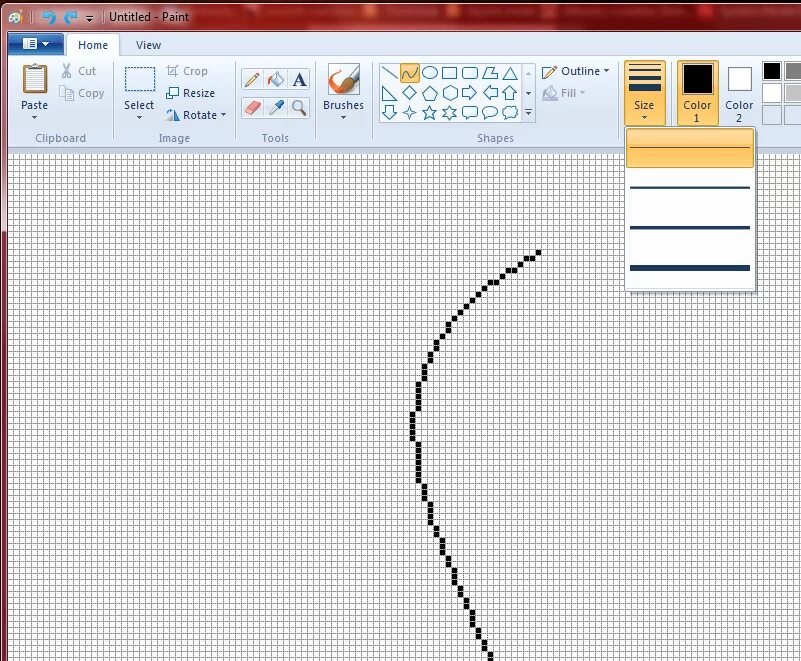Choose the thinnest line size option
The image size is (801, 661).
pos(690,148)
